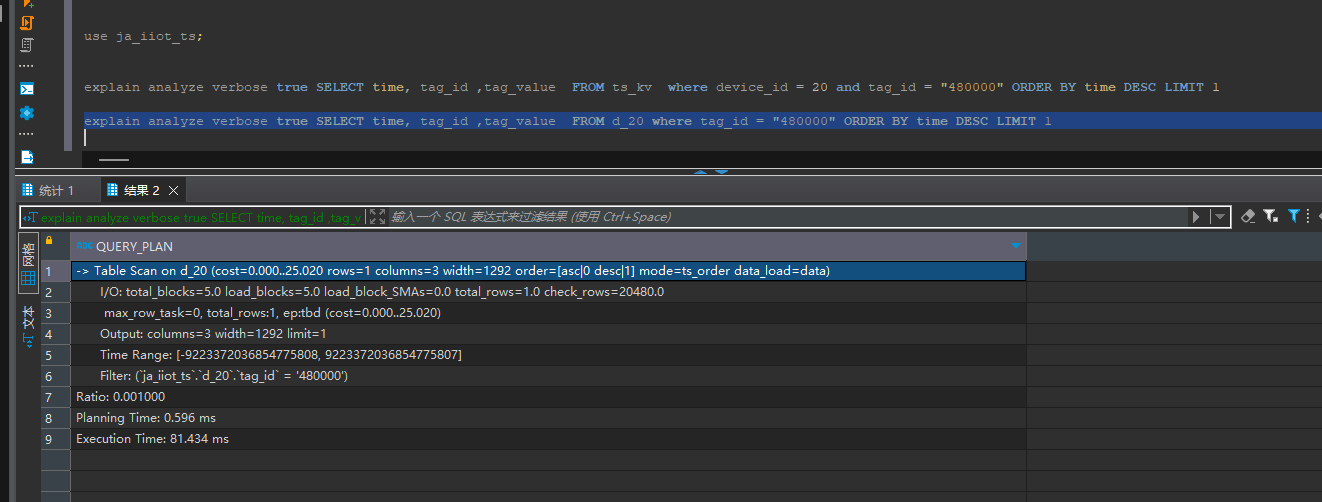Image resolution: width=1322 pixels, height=502 pixels.
Task: Open the filter history dropdown arrow
Action: [1219, 217]
